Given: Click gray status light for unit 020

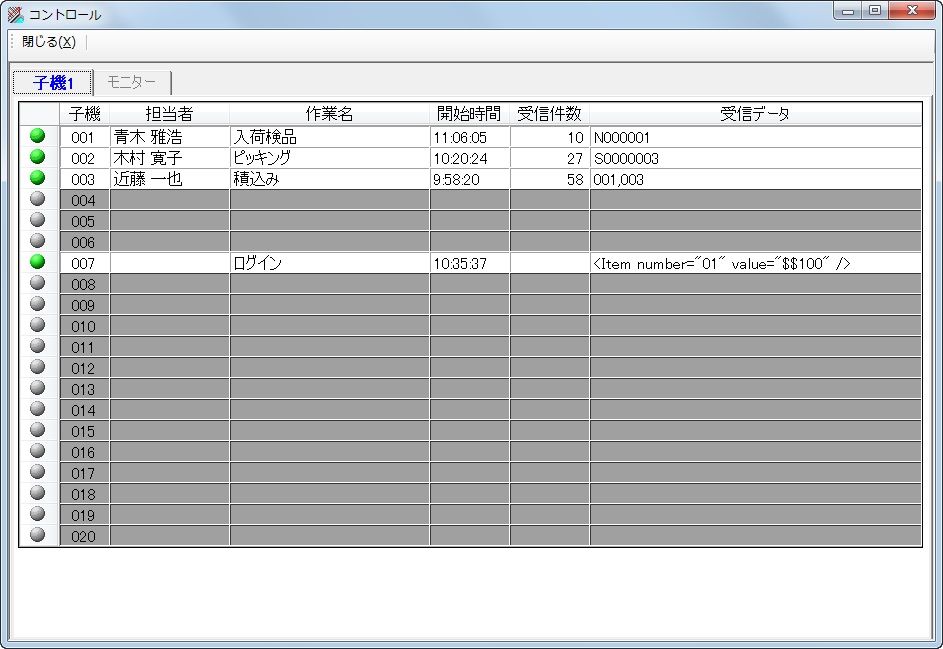Looking at the screenshot, I should coord(38,535).
